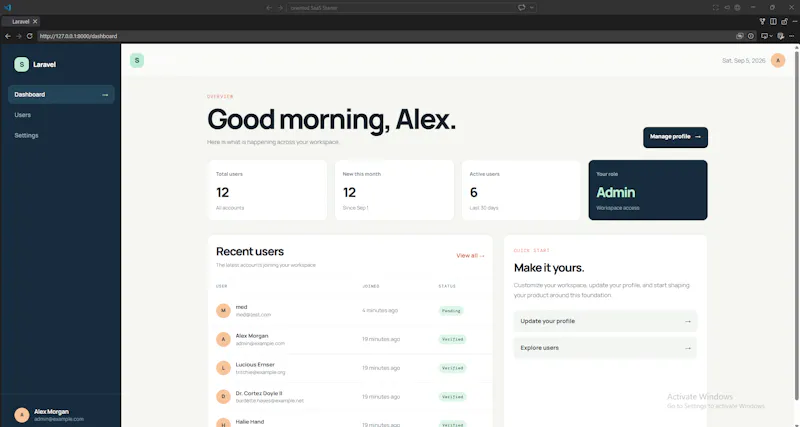
Task: Close the Laravel browser tab
Action: [35, 21]
